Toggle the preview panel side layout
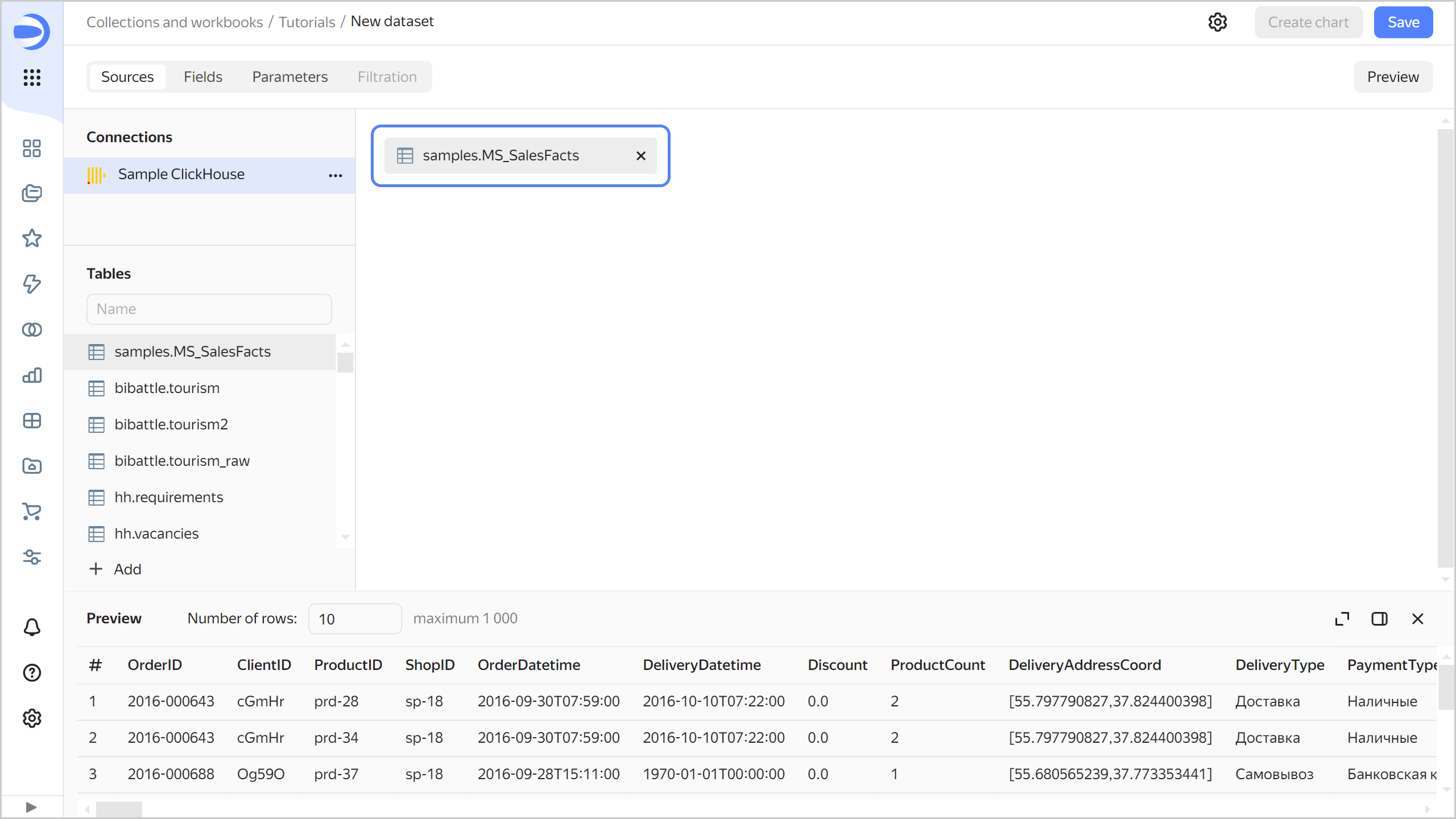 click(x=1379, y=619)
